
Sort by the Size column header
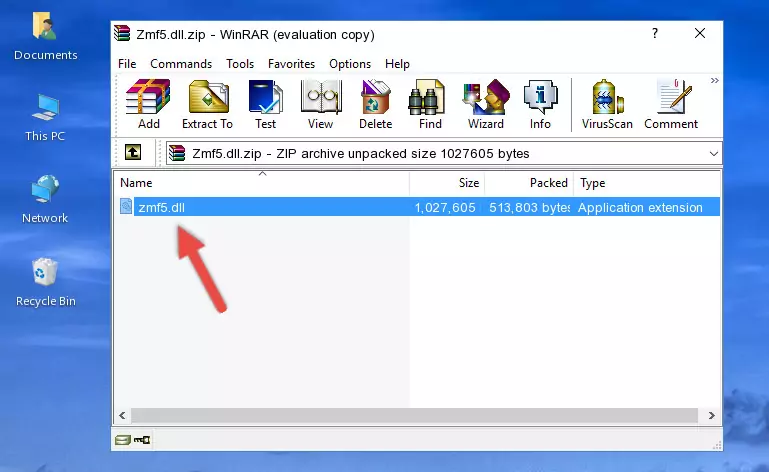[447, 183]
